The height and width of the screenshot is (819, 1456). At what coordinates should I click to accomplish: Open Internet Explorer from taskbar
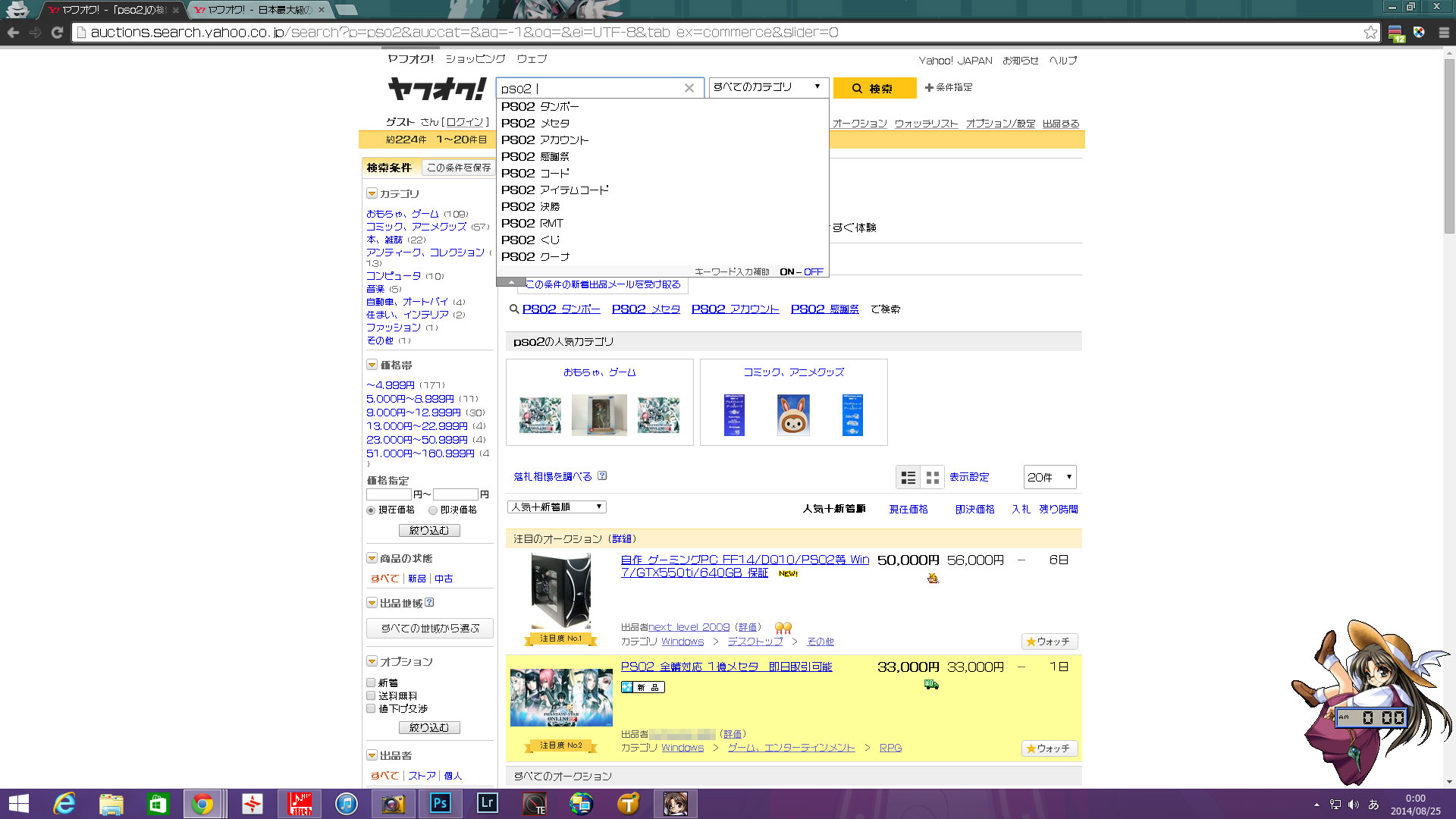[x=64, y=804]
